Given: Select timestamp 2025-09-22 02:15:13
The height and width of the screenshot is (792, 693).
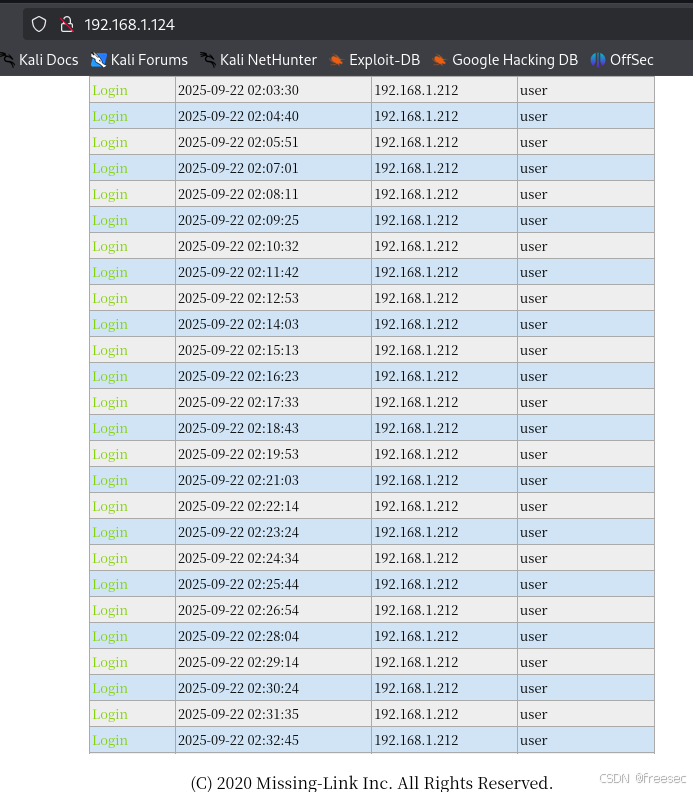Looking at the screenshot, I should [238, 350].
